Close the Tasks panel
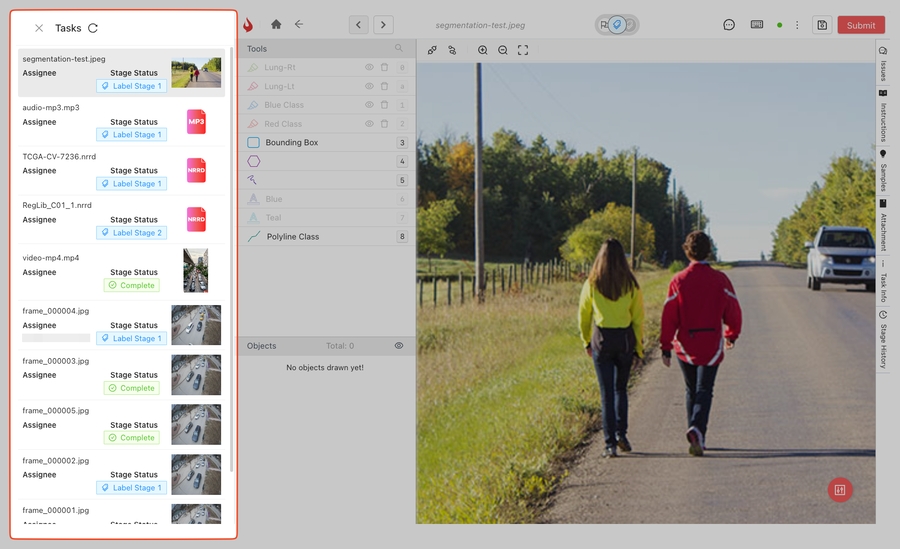 (39, 29)
